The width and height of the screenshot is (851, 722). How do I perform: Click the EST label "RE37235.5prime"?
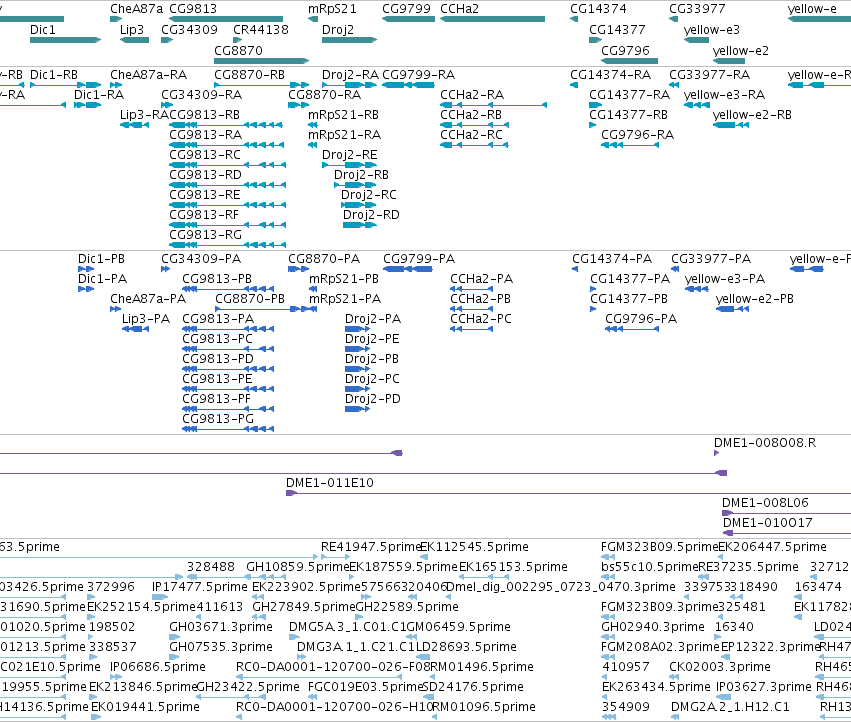[748, 567]
